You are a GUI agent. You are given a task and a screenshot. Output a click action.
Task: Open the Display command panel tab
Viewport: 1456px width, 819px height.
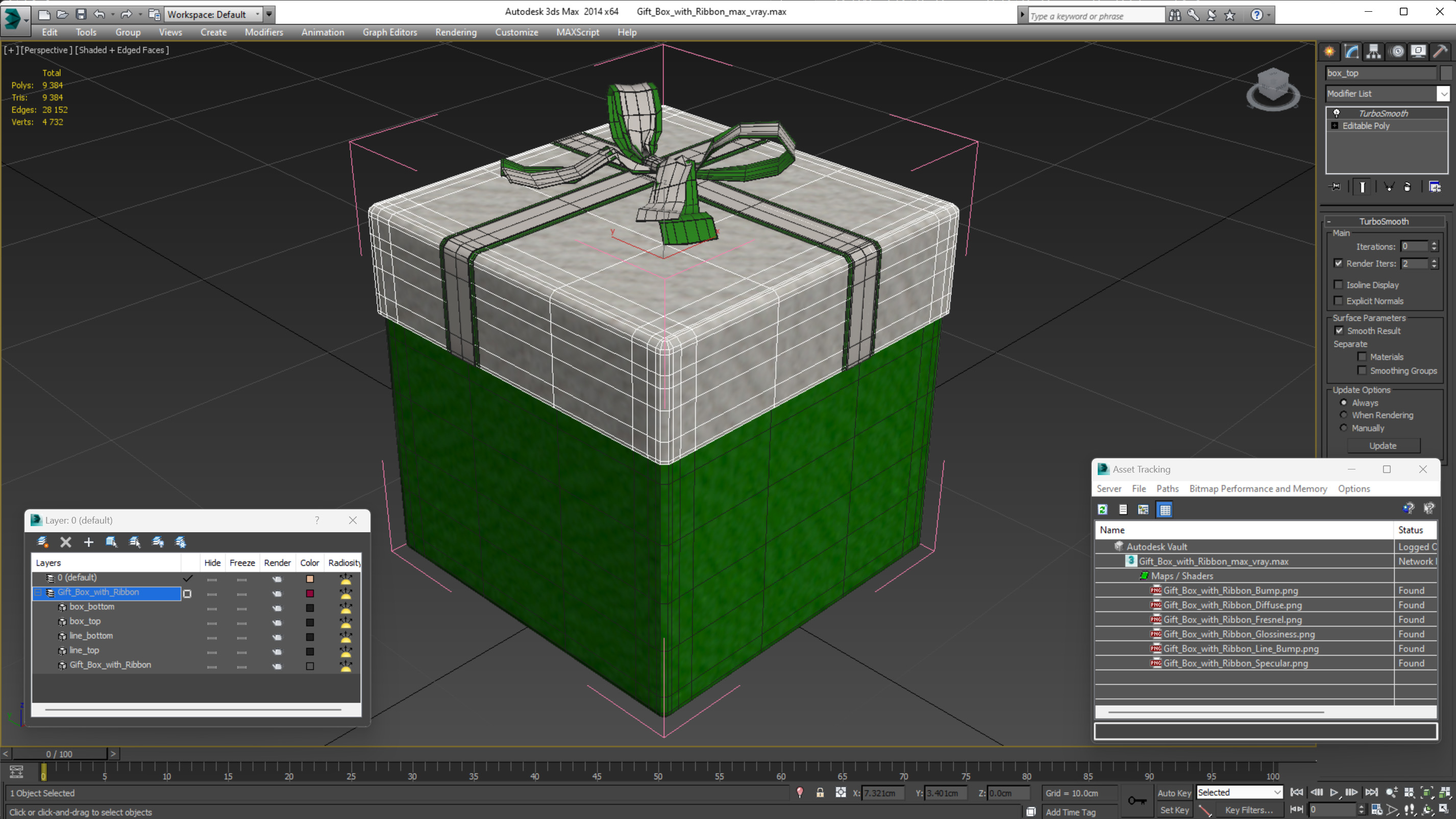pos(1418,52)
